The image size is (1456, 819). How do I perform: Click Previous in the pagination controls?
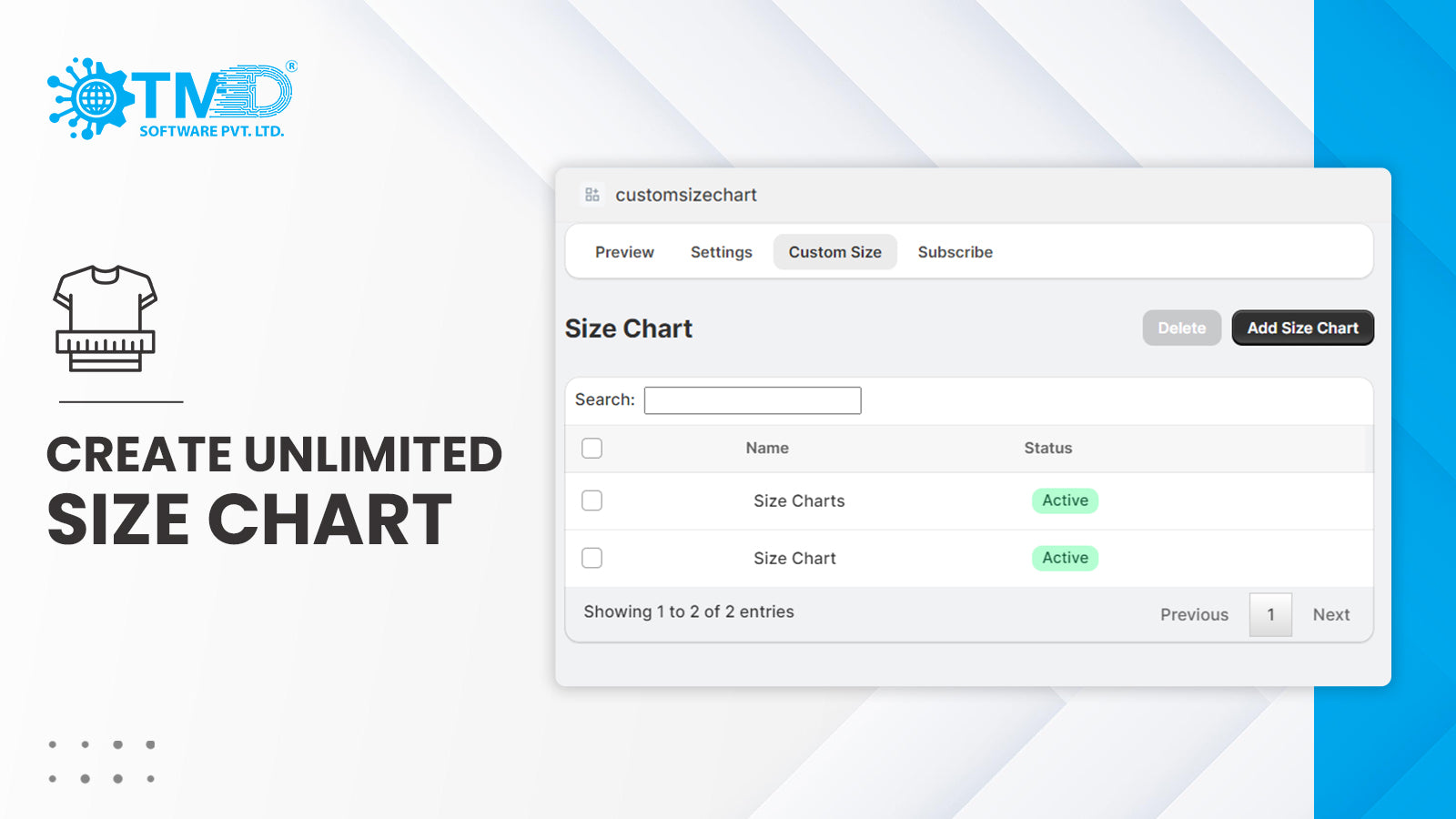point(1194,614)
